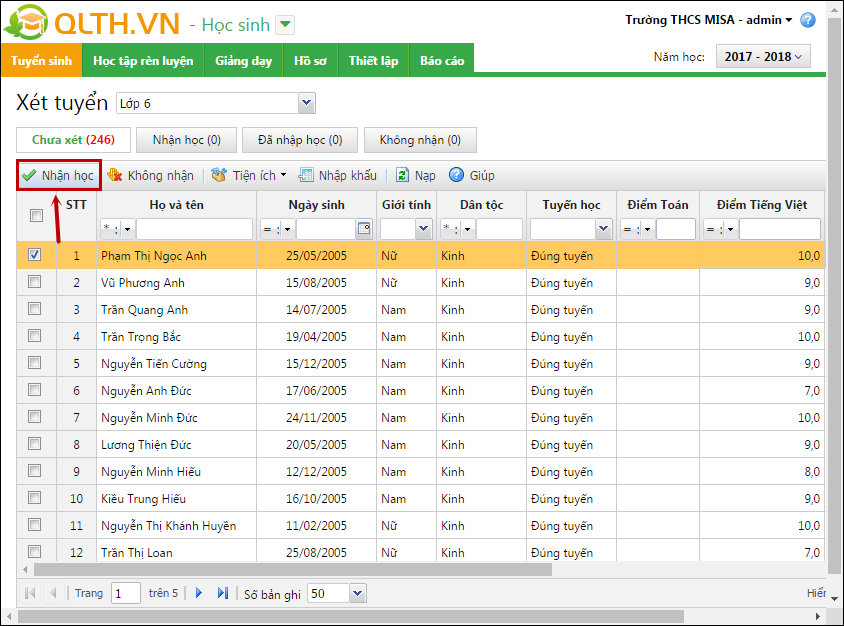Click the Điểm Tiếng Việt filter value field
The image size is (844, 626).
coord(780,229)
